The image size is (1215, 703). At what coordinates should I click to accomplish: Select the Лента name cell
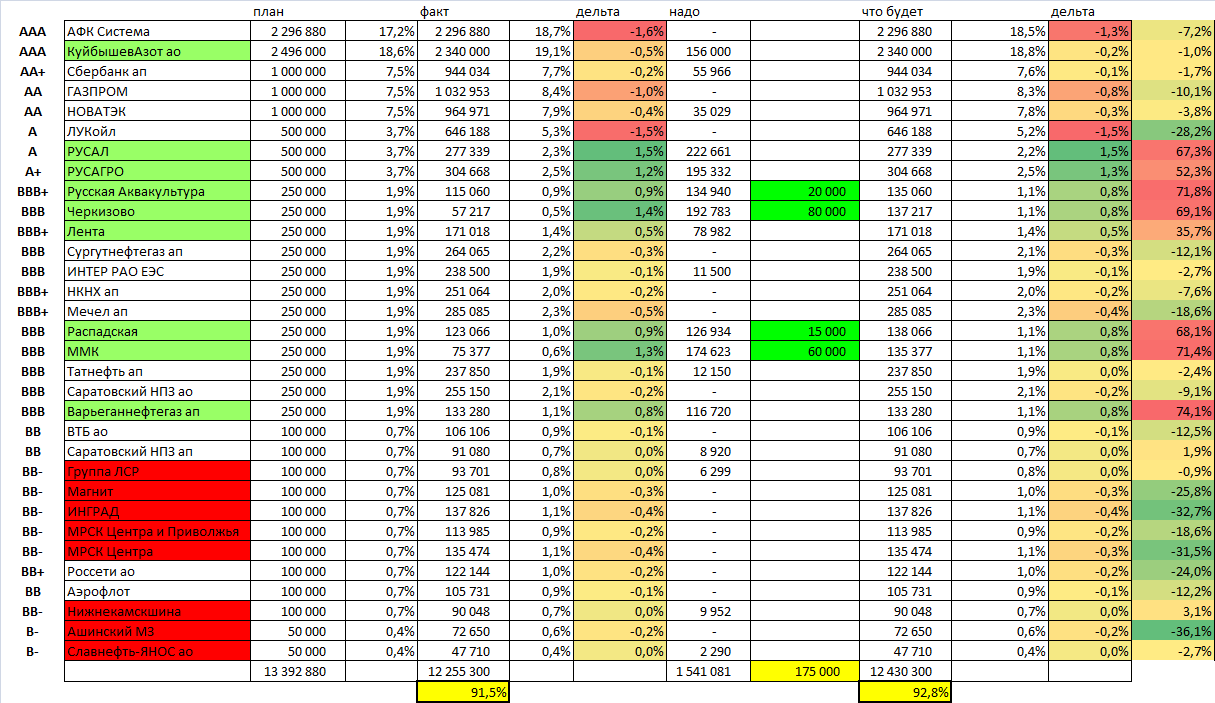coord(156,231)
